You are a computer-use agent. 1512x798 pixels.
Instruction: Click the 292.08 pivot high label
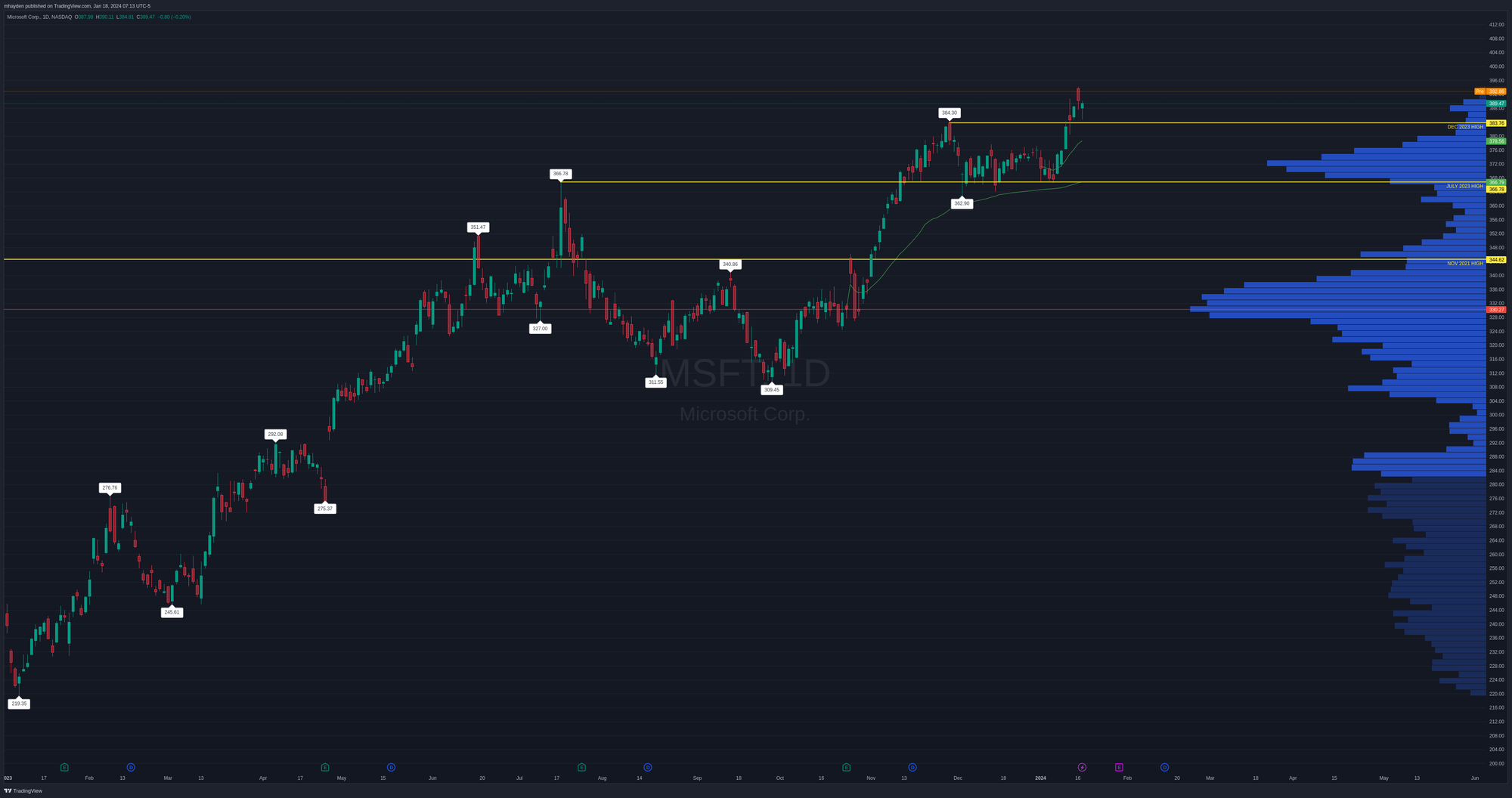point(275,435)
